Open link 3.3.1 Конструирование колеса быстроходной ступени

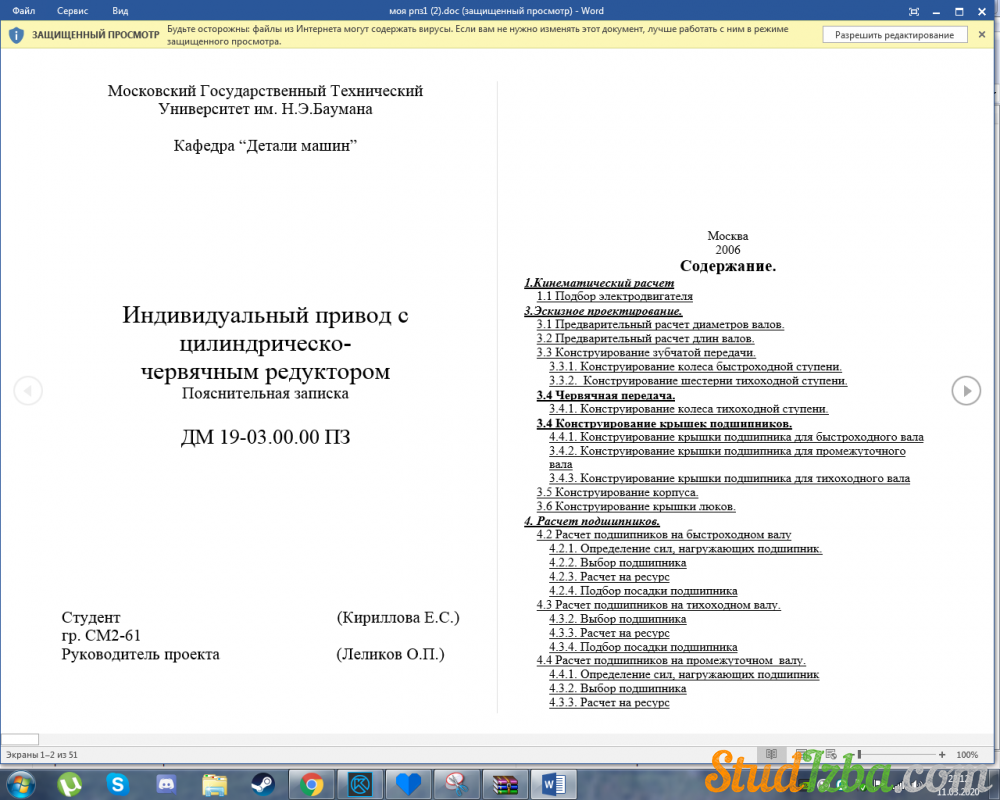tap(695, 366)
